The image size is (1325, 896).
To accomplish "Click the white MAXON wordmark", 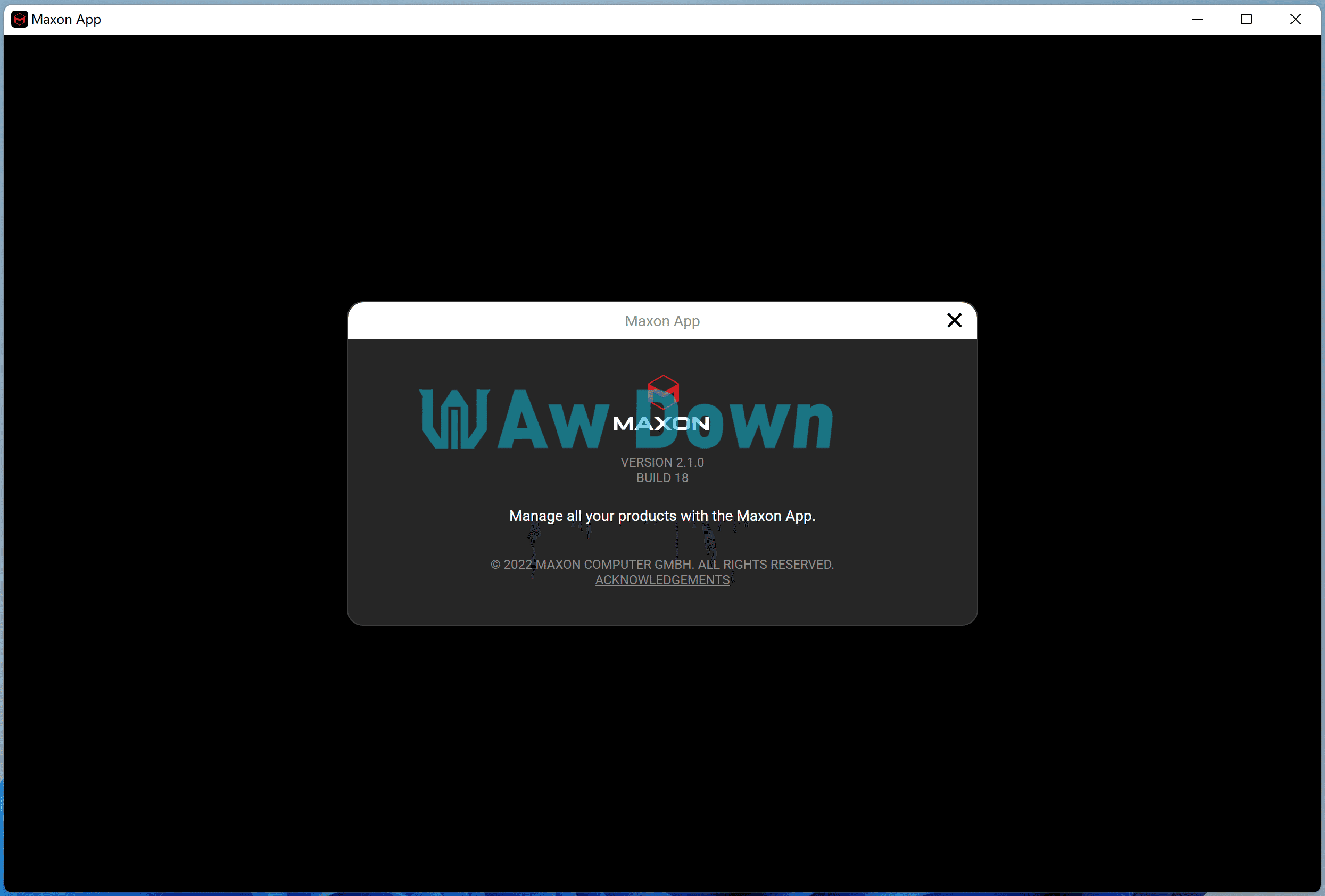I will tap(661, 424).
